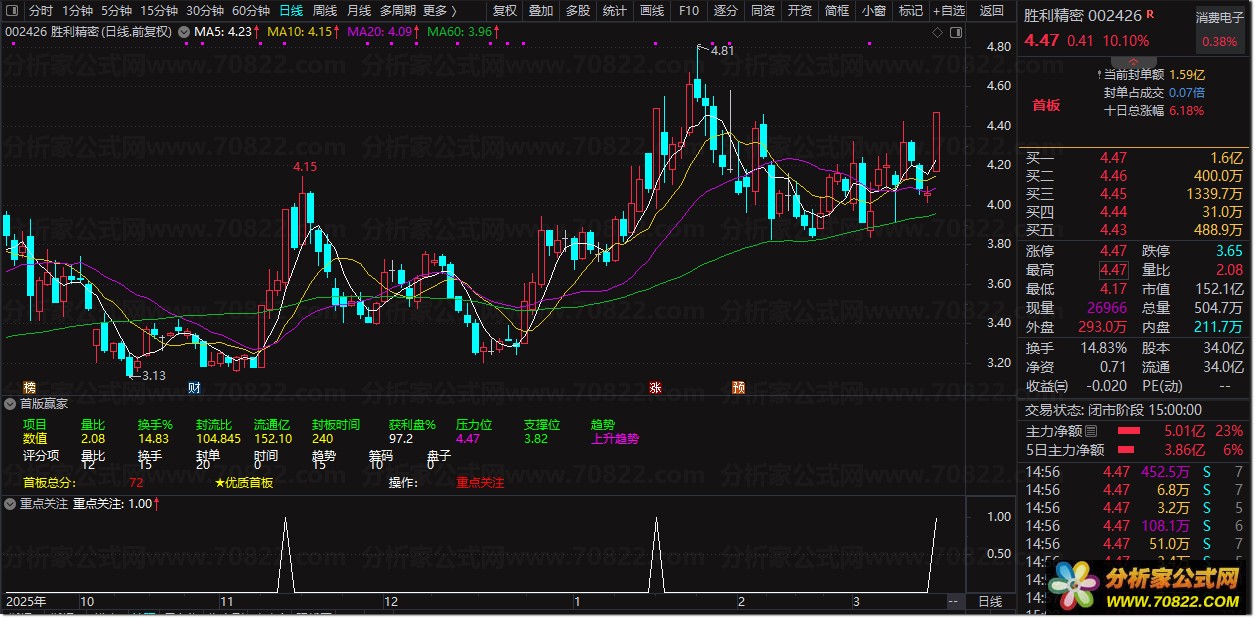Click the 预 marker on the chart

pos(739,387)
